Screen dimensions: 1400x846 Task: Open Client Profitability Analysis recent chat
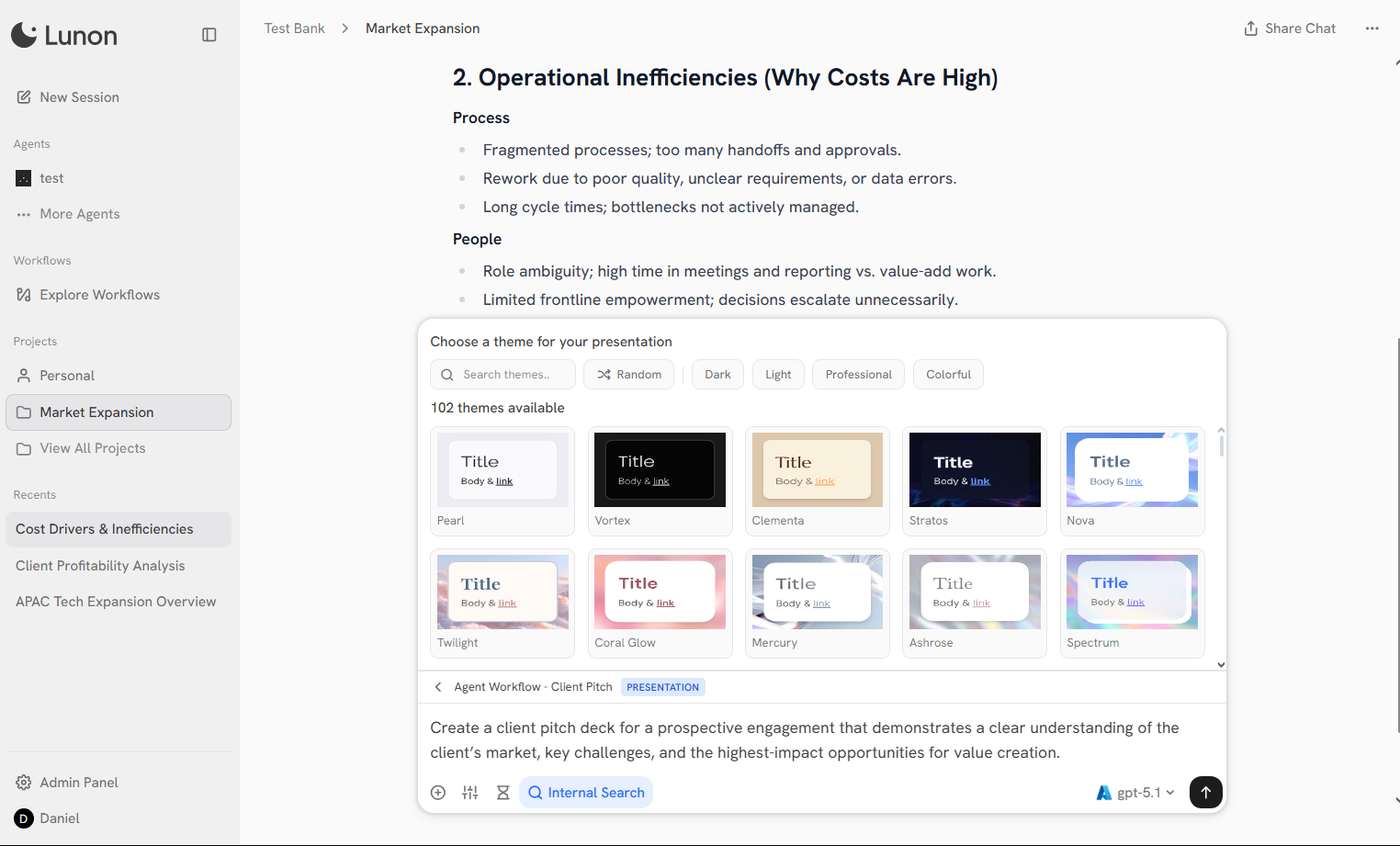tap(100, 566)
